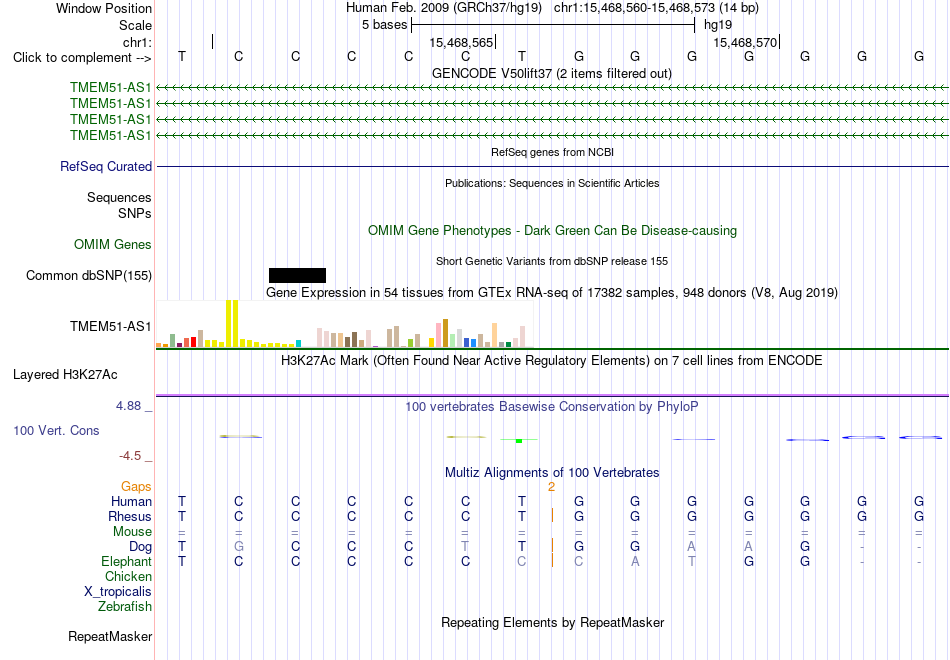Open the 100 Vert. Cons track label
This screenshot has width=950, height=660.
point(56,430)
